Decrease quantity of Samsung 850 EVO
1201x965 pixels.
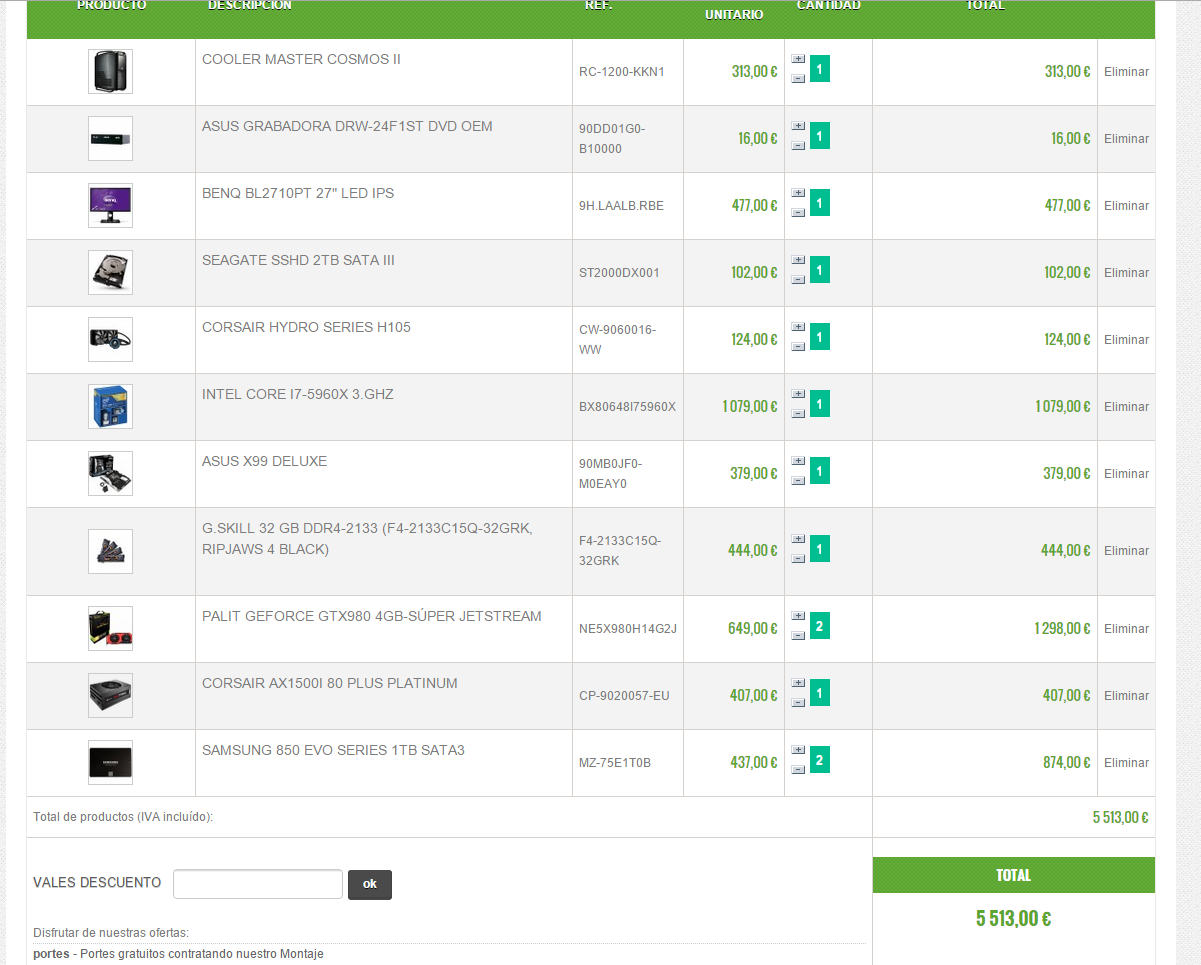[798, 769]
